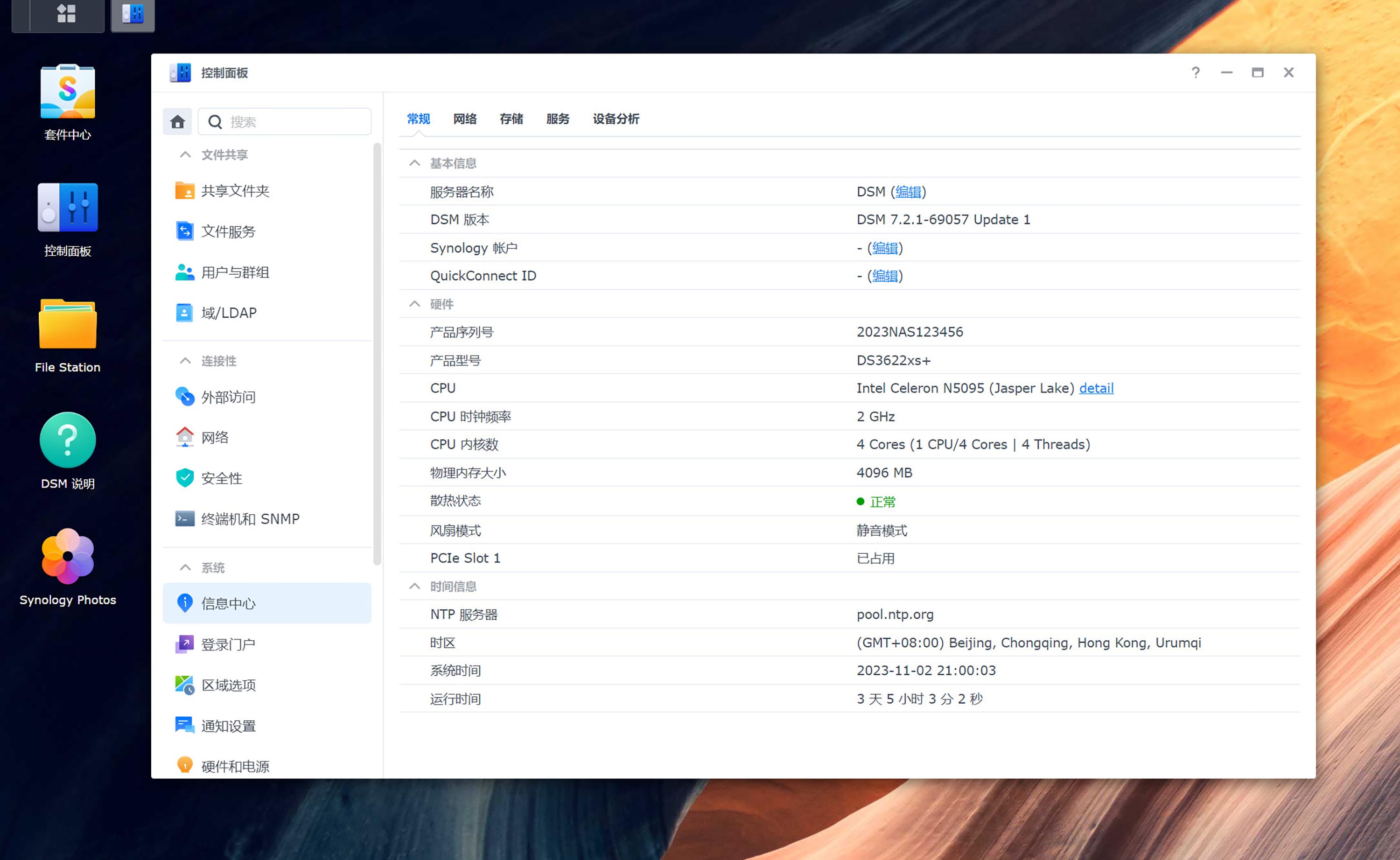Viewport: 1400px width, 860px height.
Task: Open the CPU detail link
Action: (x=1096, y=388)
